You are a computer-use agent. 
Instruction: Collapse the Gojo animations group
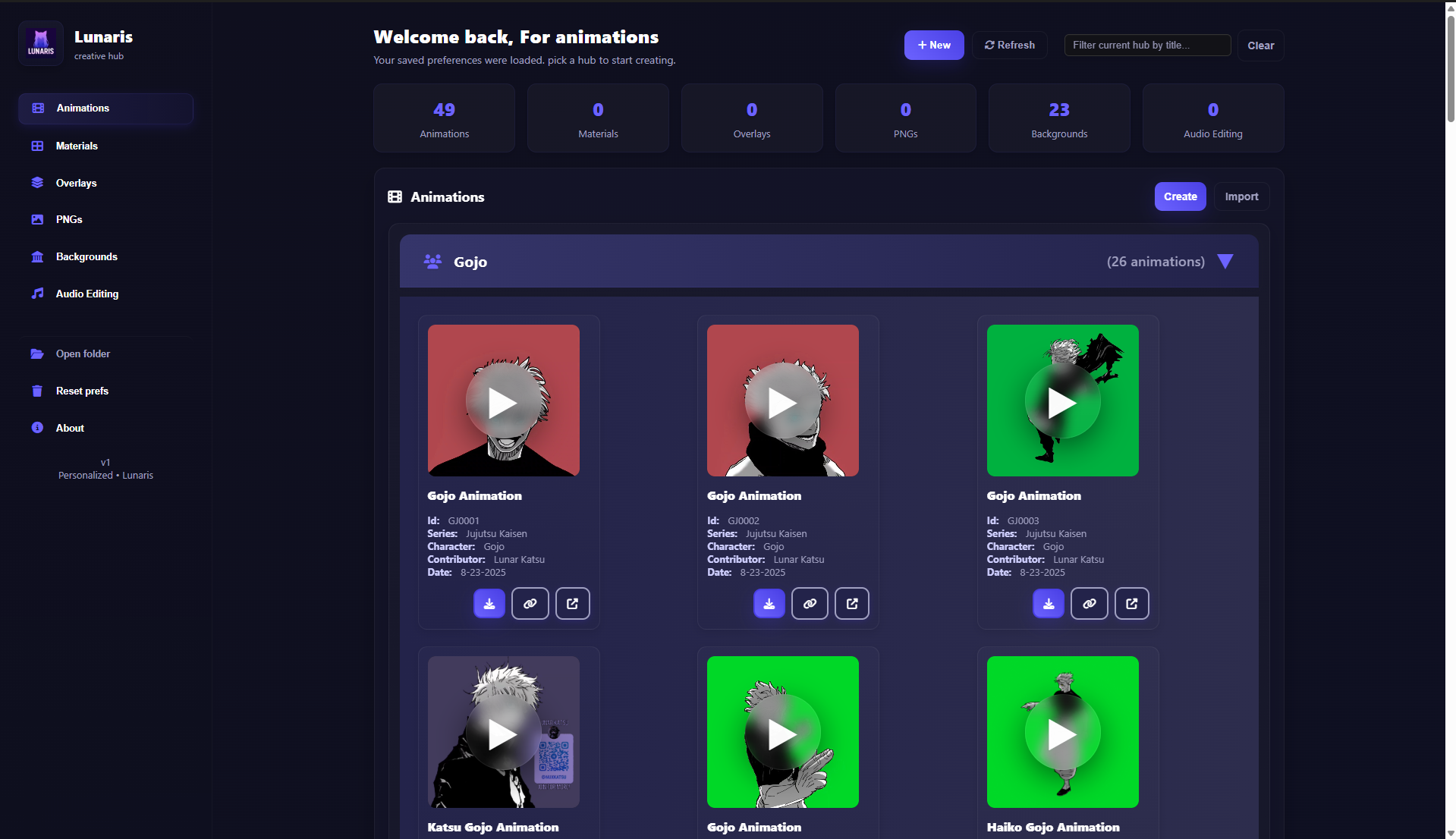point(1226,261)
